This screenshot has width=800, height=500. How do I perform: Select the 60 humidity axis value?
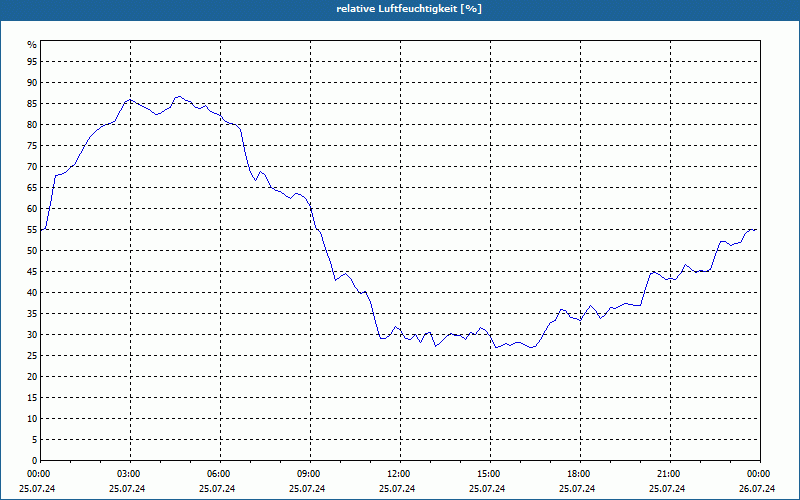pos(32,209)
